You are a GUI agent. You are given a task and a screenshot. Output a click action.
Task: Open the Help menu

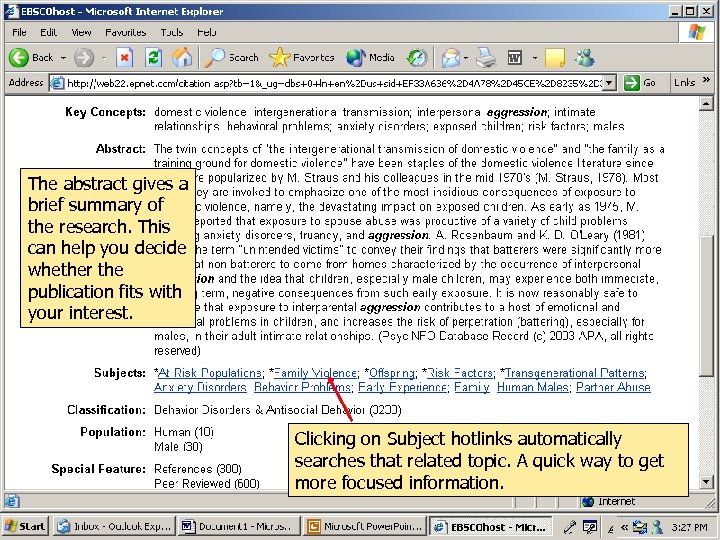[207, 32]
